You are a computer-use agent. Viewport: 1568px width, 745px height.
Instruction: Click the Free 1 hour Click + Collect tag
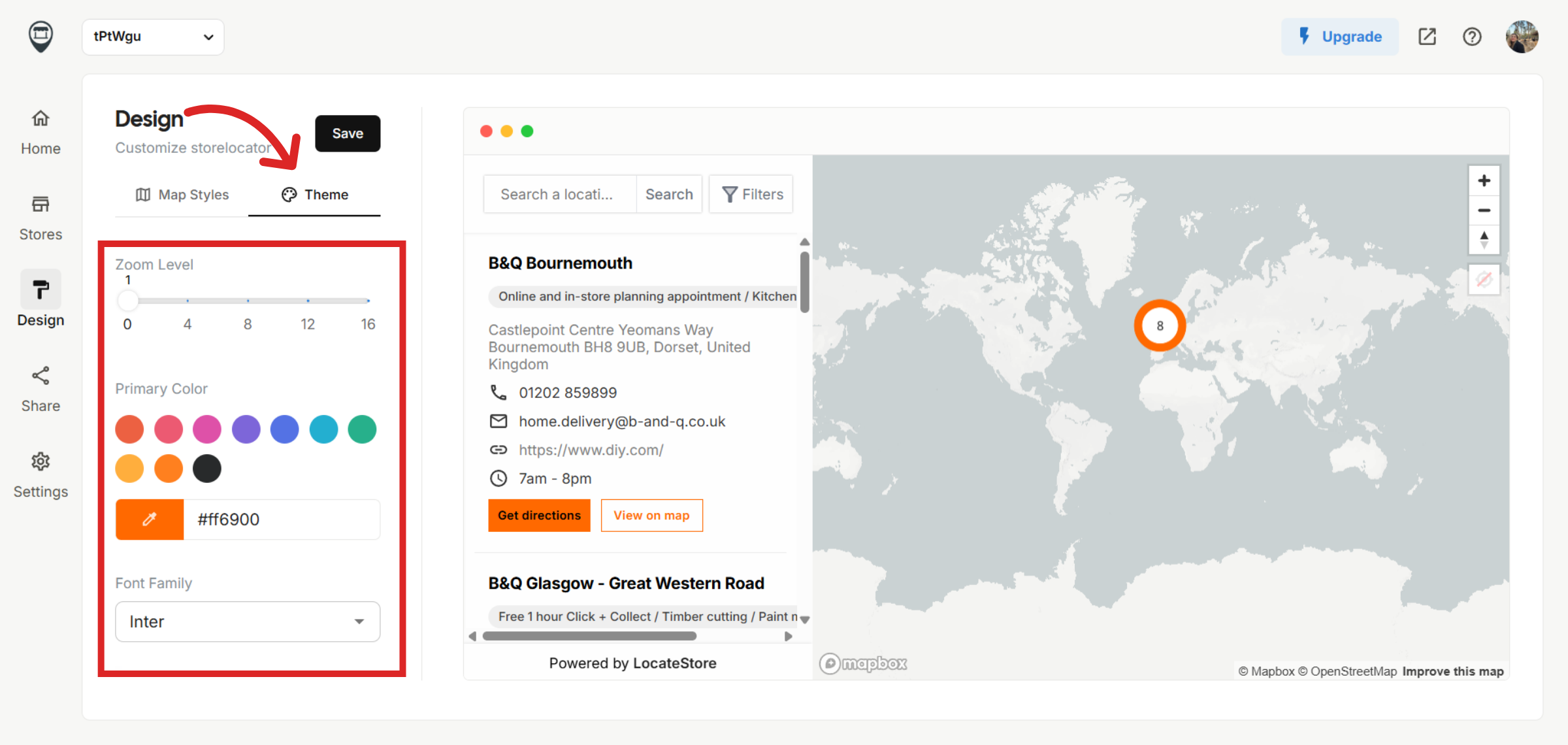643,616
